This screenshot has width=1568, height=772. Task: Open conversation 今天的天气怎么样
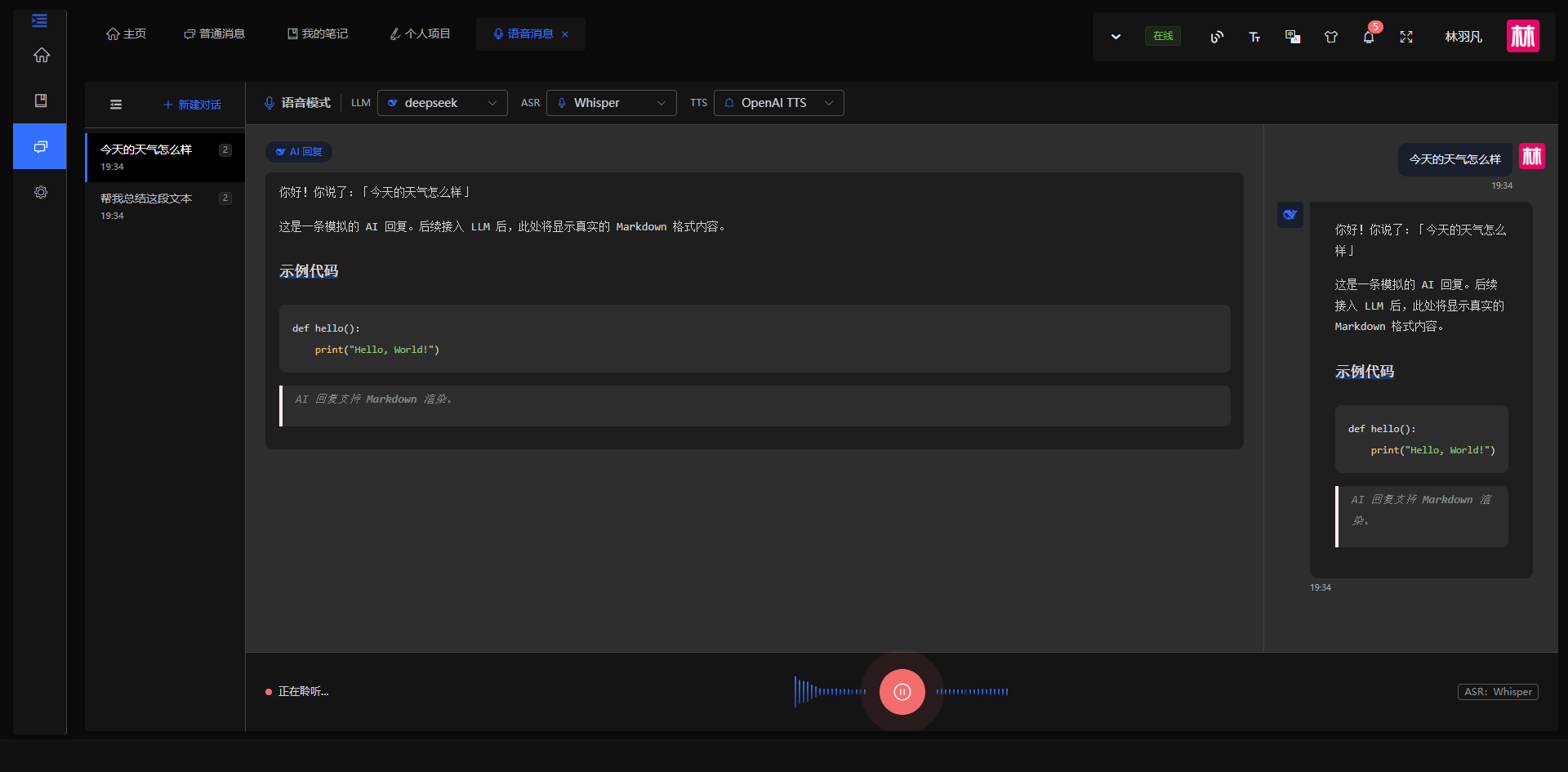(x=166, y=157)
